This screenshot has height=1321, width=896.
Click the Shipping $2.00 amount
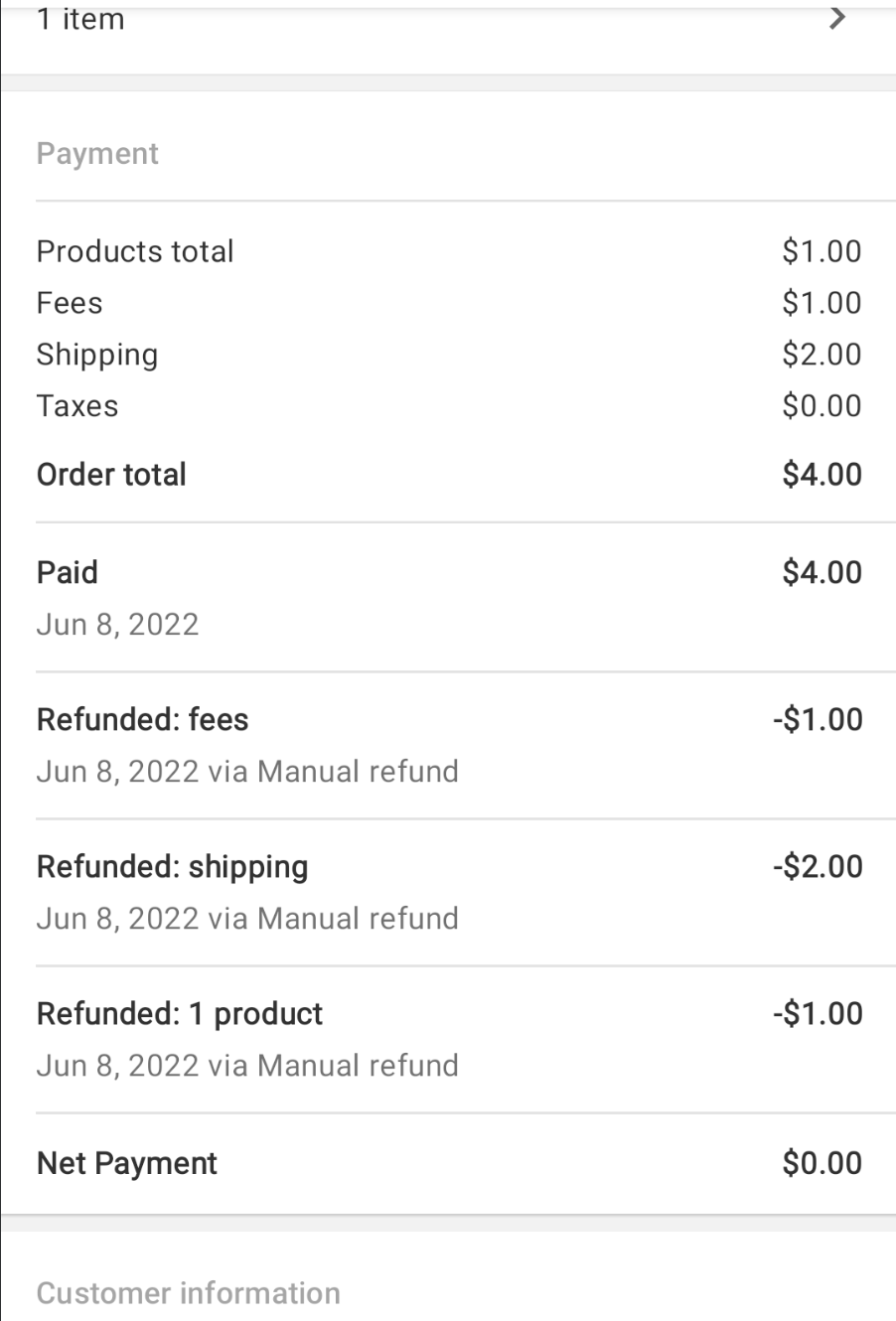821,355
